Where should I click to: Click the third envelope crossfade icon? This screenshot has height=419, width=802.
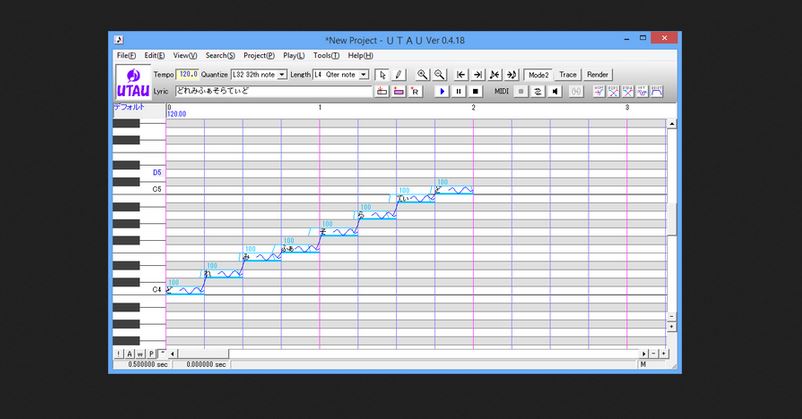click(x=628, y=91)
